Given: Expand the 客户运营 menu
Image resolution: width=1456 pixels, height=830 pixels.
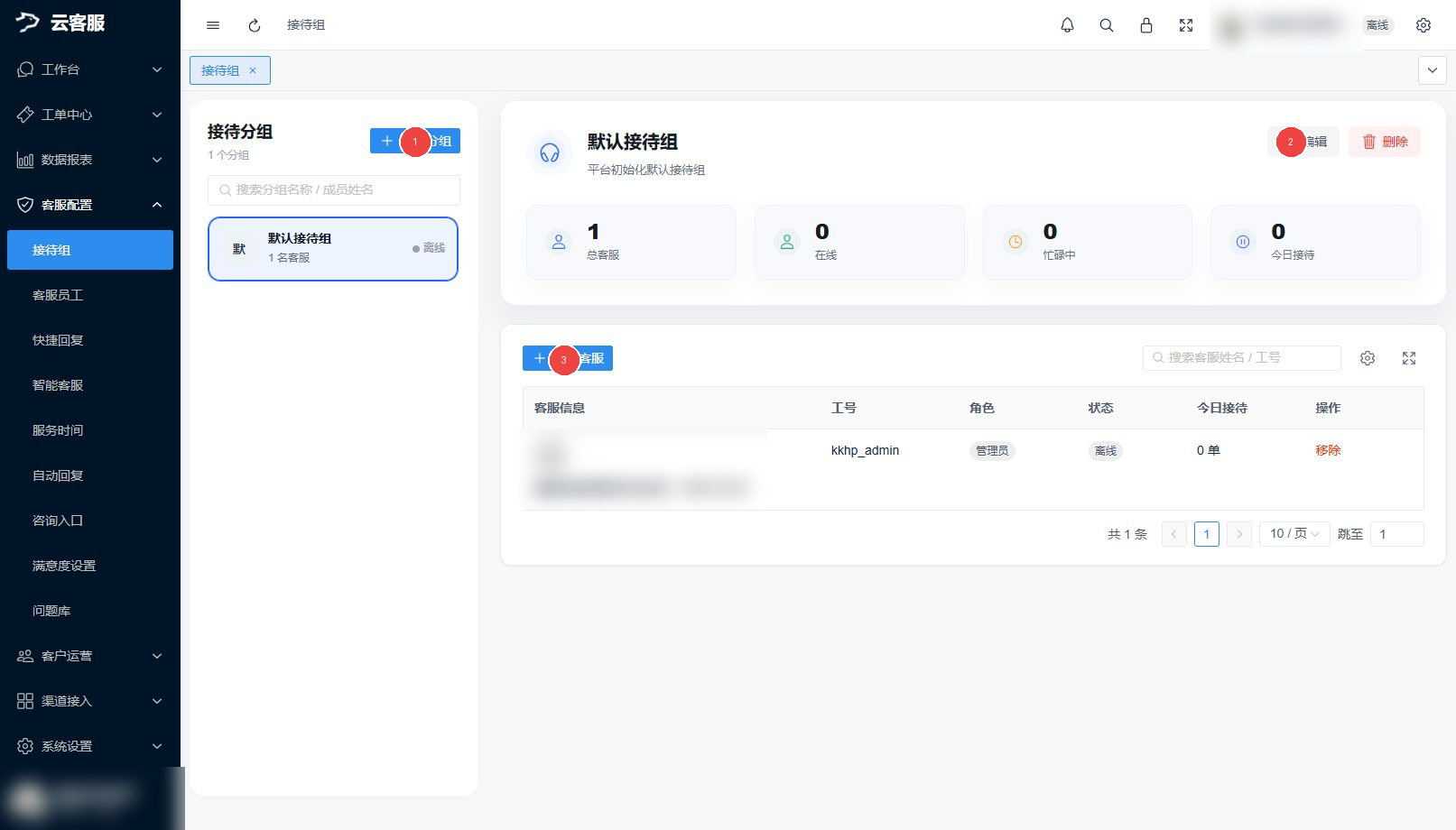Looking at the screenshot, I should 90,656.
